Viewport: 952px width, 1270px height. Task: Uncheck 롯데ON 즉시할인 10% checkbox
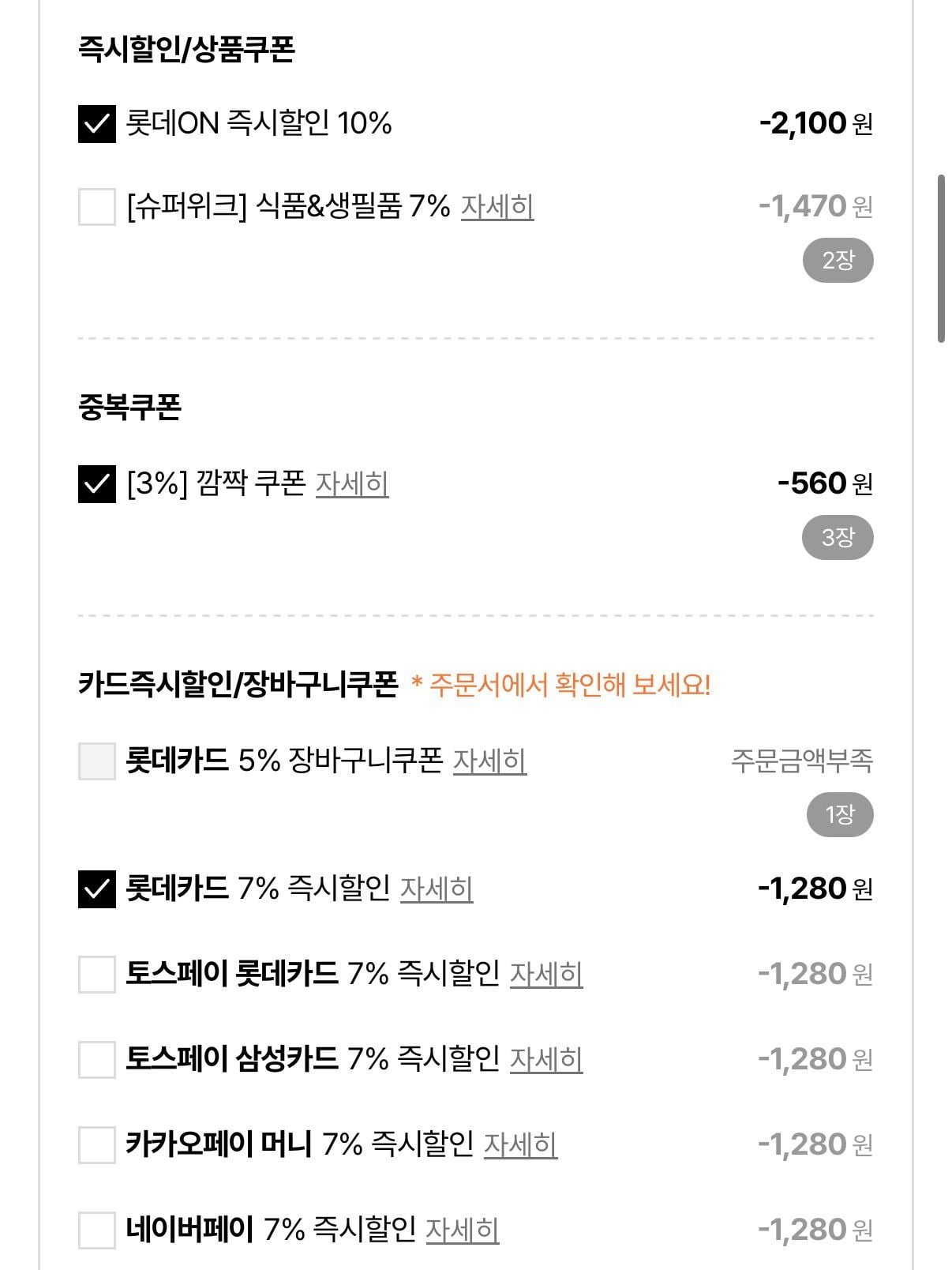pyautogui.click(x=97, y=124)
